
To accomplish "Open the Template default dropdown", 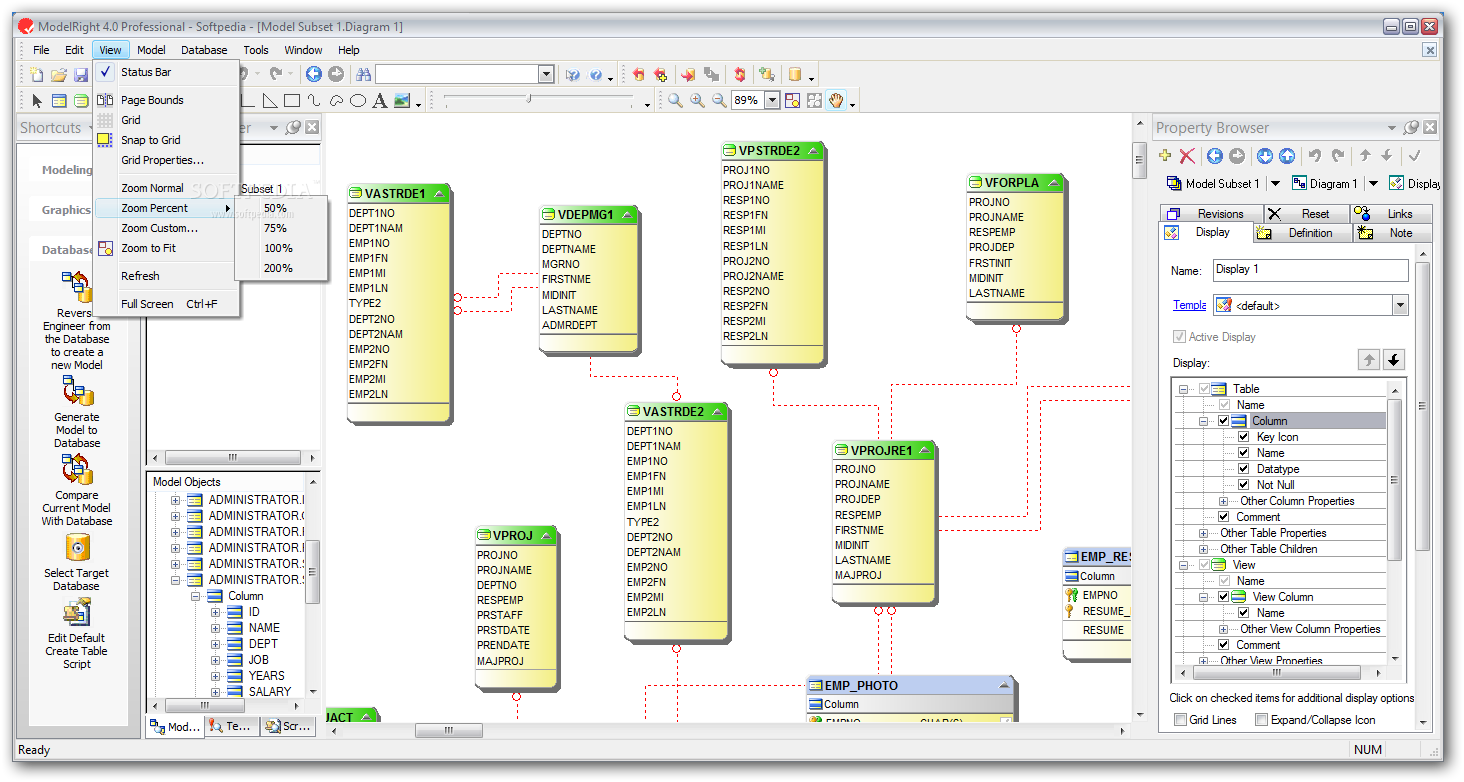I will [1400, 306].
